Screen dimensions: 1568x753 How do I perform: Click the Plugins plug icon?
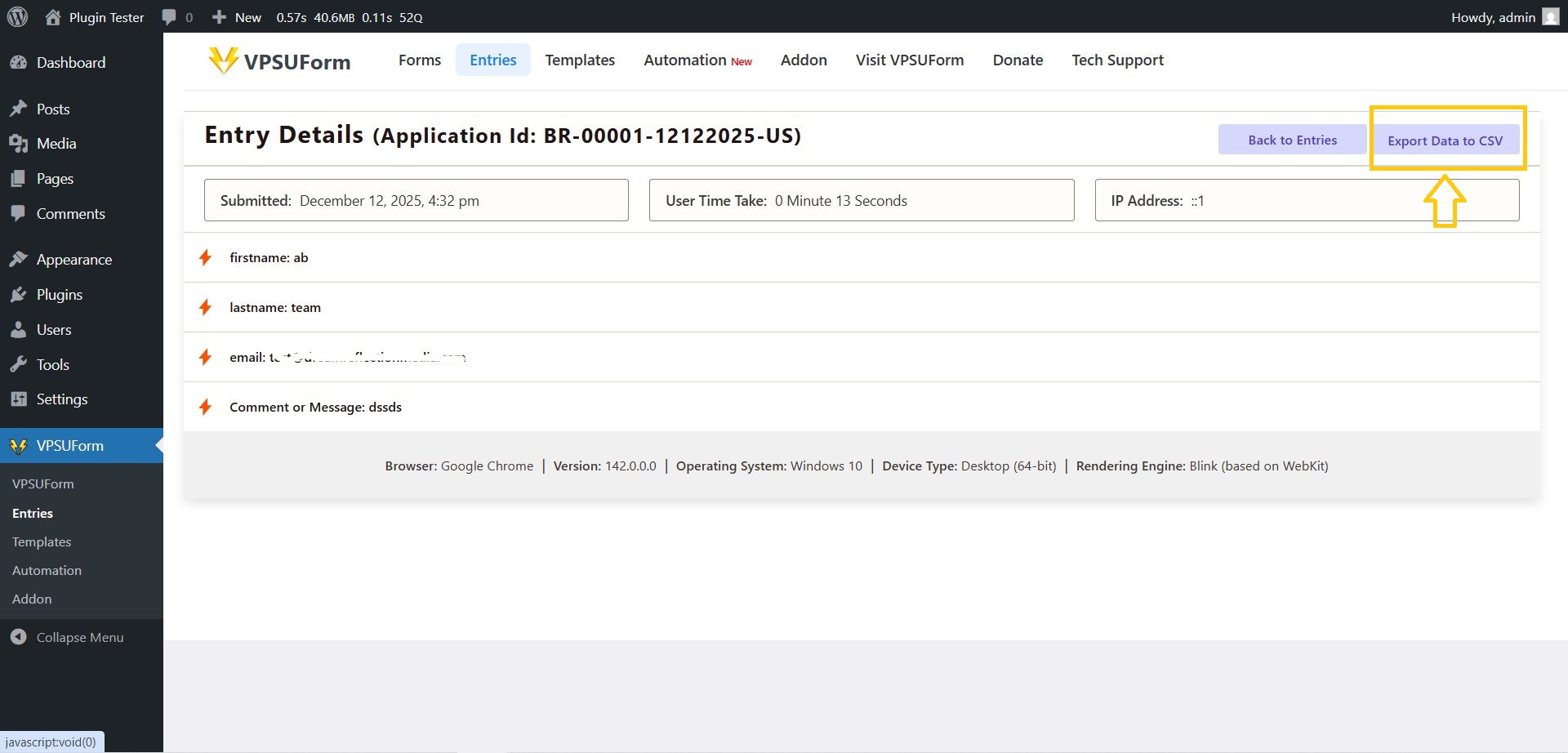pos(18,294)
